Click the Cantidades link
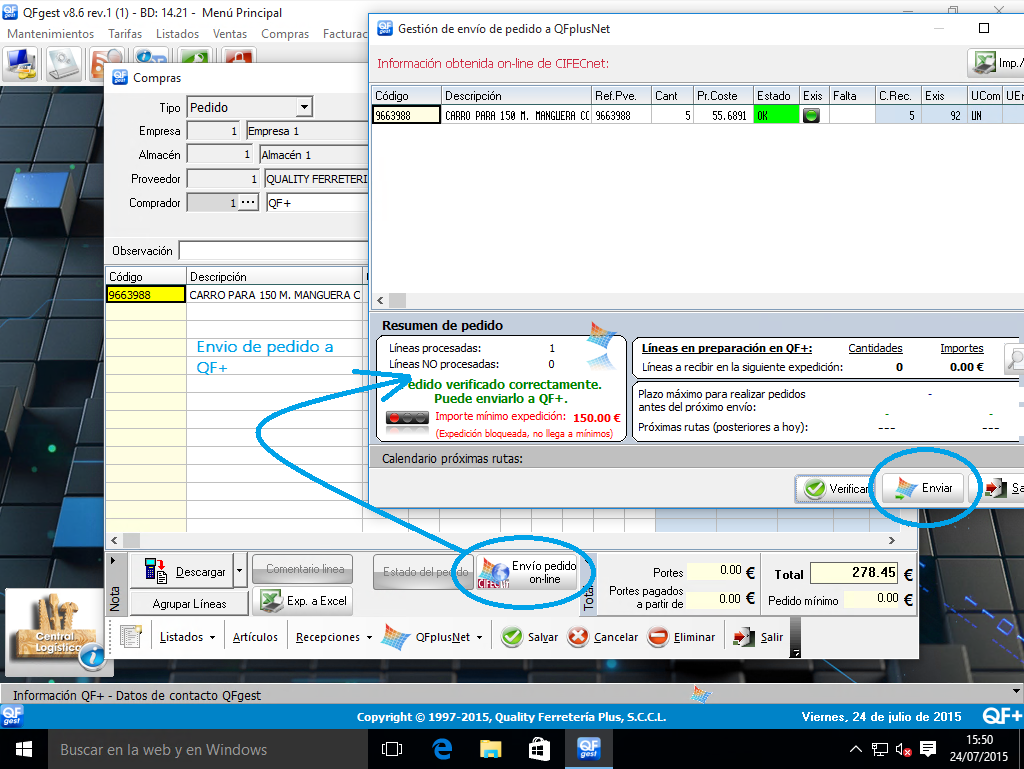The width and height of the screenshot is (1024, 769). [x=875, y=348]
